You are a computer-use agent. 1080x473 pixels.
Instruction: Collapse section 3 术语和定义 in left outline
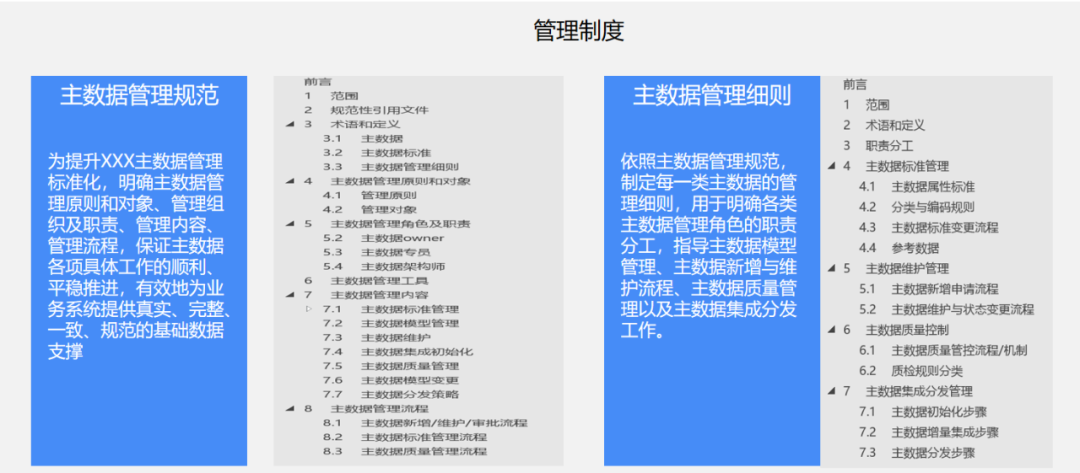[290, 125]
